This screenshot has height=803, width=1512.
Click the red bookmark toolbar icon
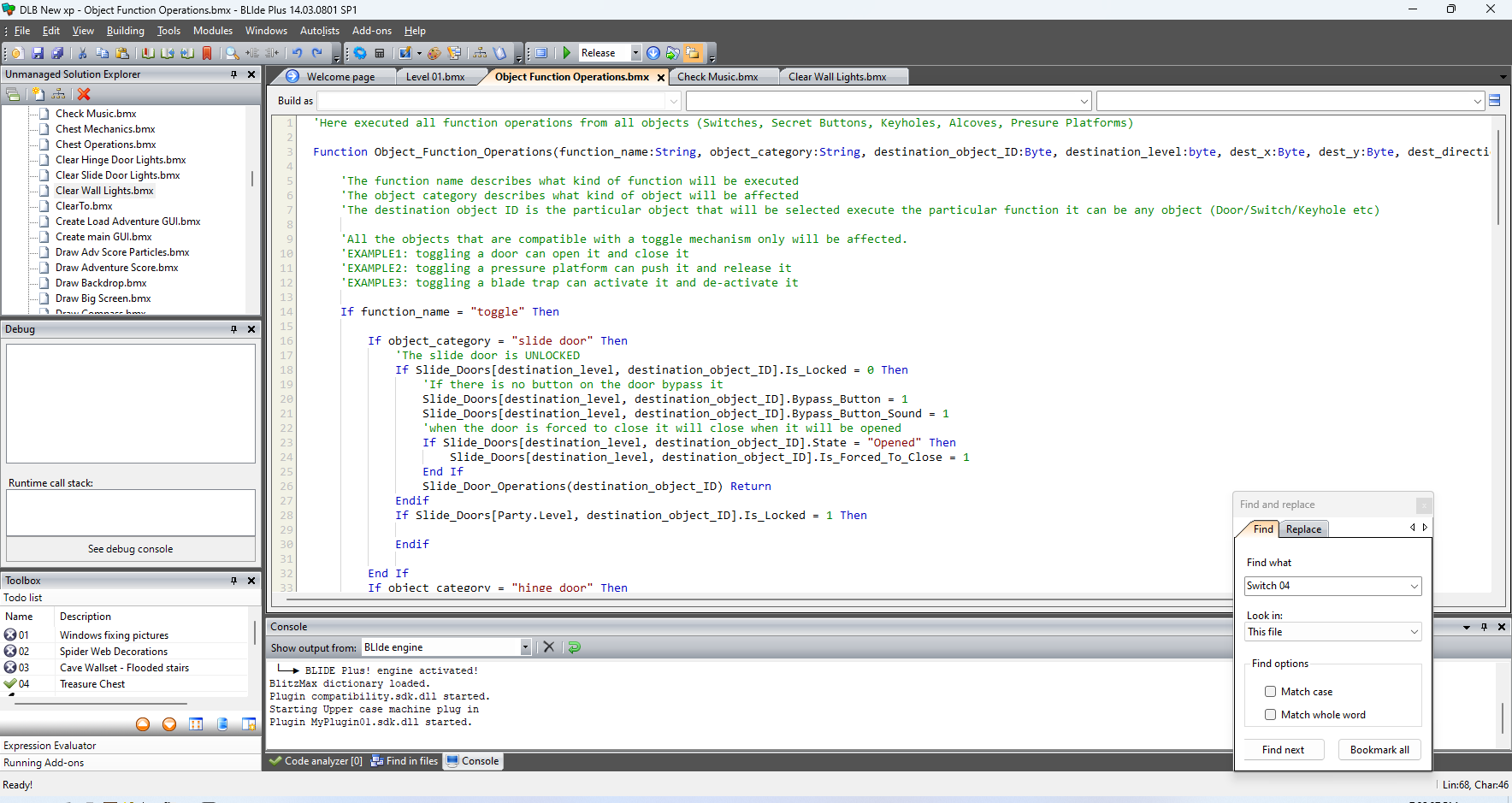coord(207,53)
